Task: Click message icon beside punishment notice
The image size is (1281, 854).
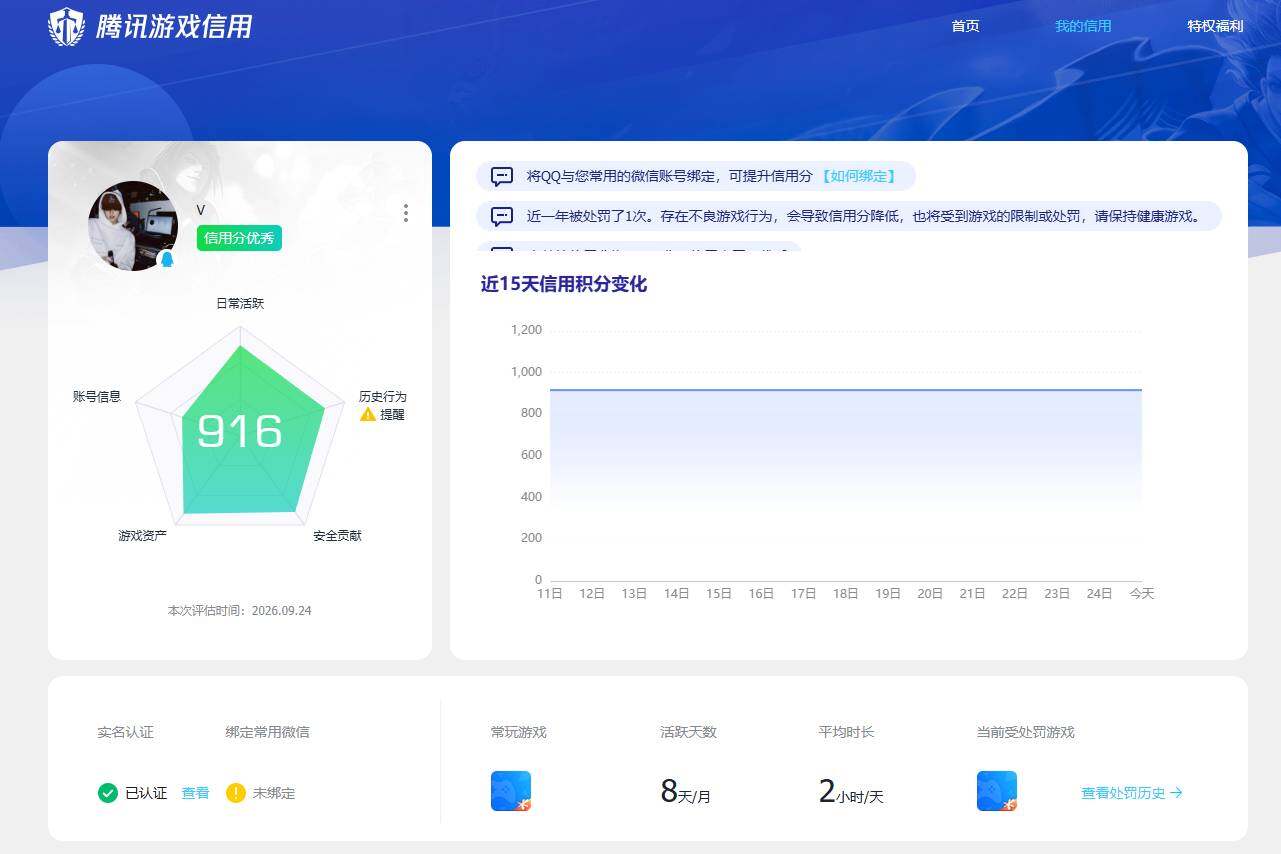Action: click(x=502, y=216)
